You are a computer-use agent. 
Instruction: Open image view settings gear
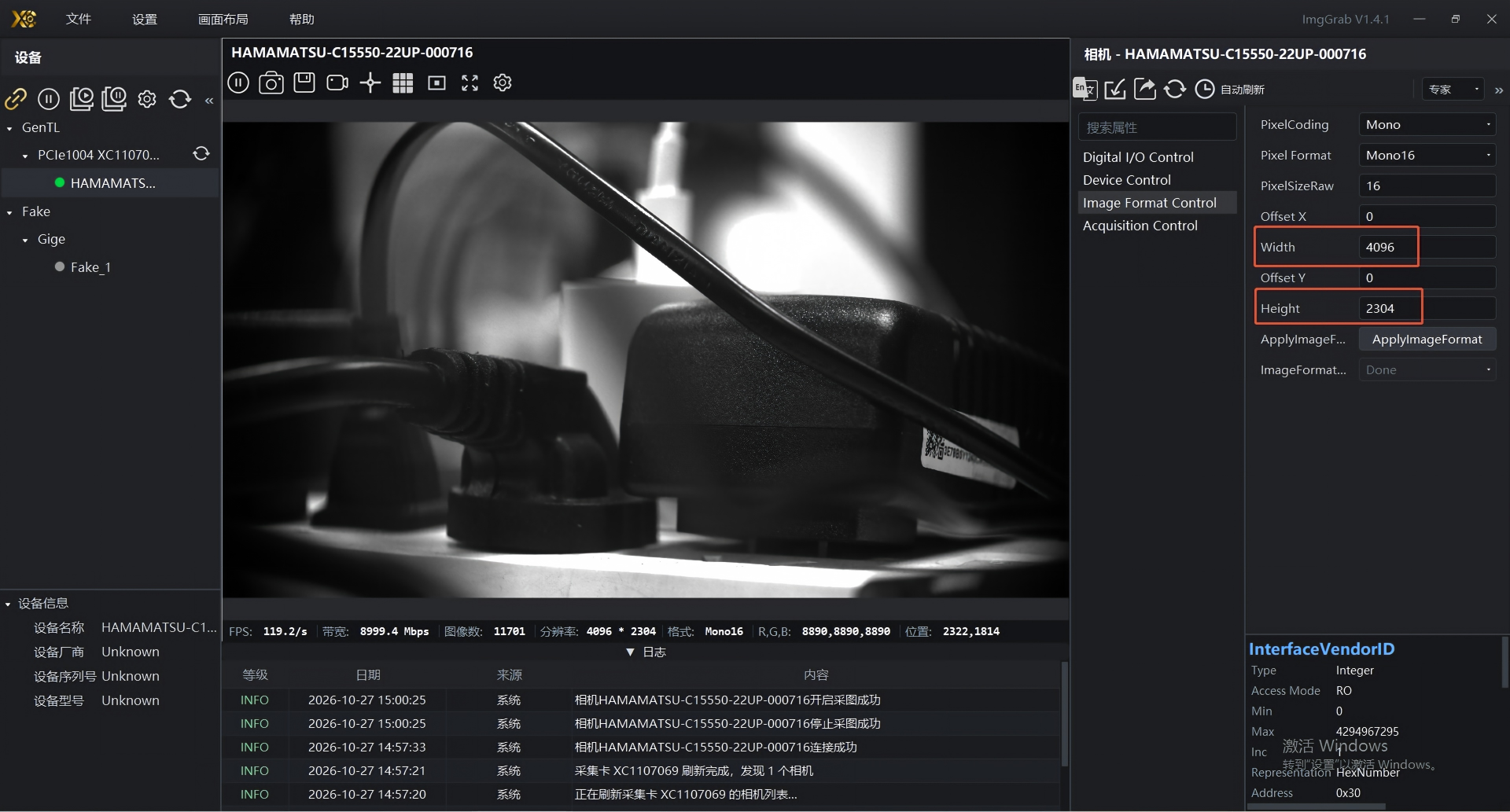click(x=503, y=83)
